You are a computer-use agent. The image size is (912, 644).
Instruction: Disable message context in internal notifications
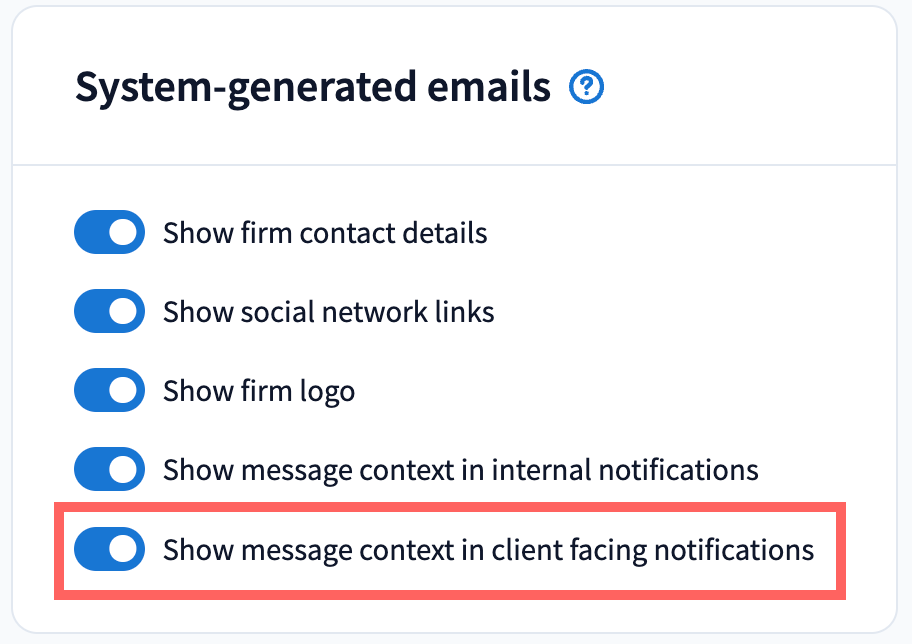[x=109, y=469]
